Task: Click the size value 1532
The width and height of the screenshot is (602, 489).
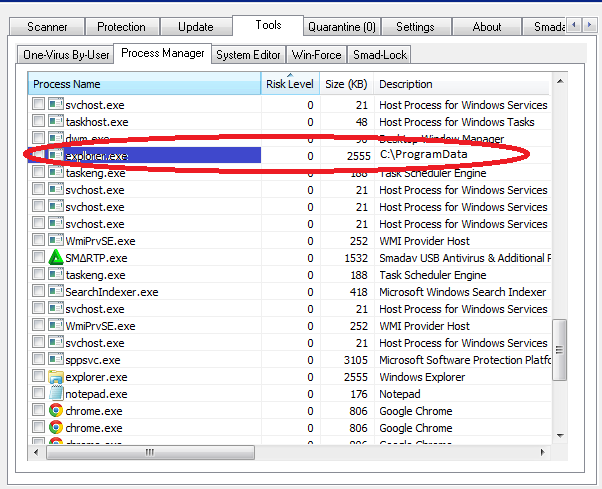Action: [x=356, y=258]
